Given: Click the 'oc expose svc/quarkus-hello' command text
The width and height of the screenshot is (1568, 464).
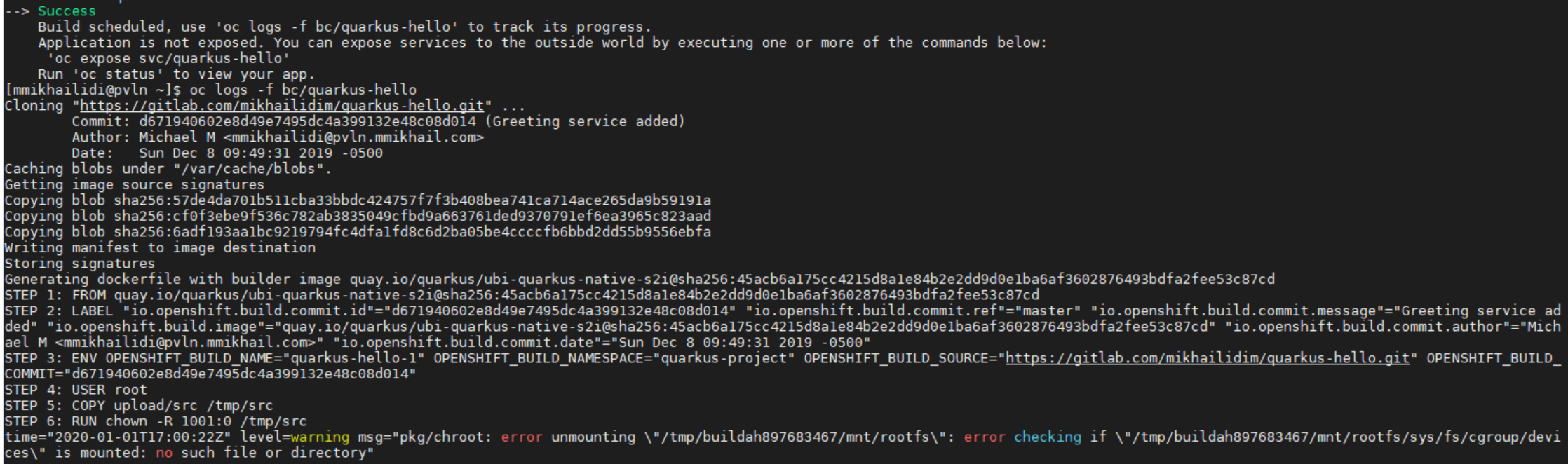Looking at the screenshot, I should click(x=168, y=59).
